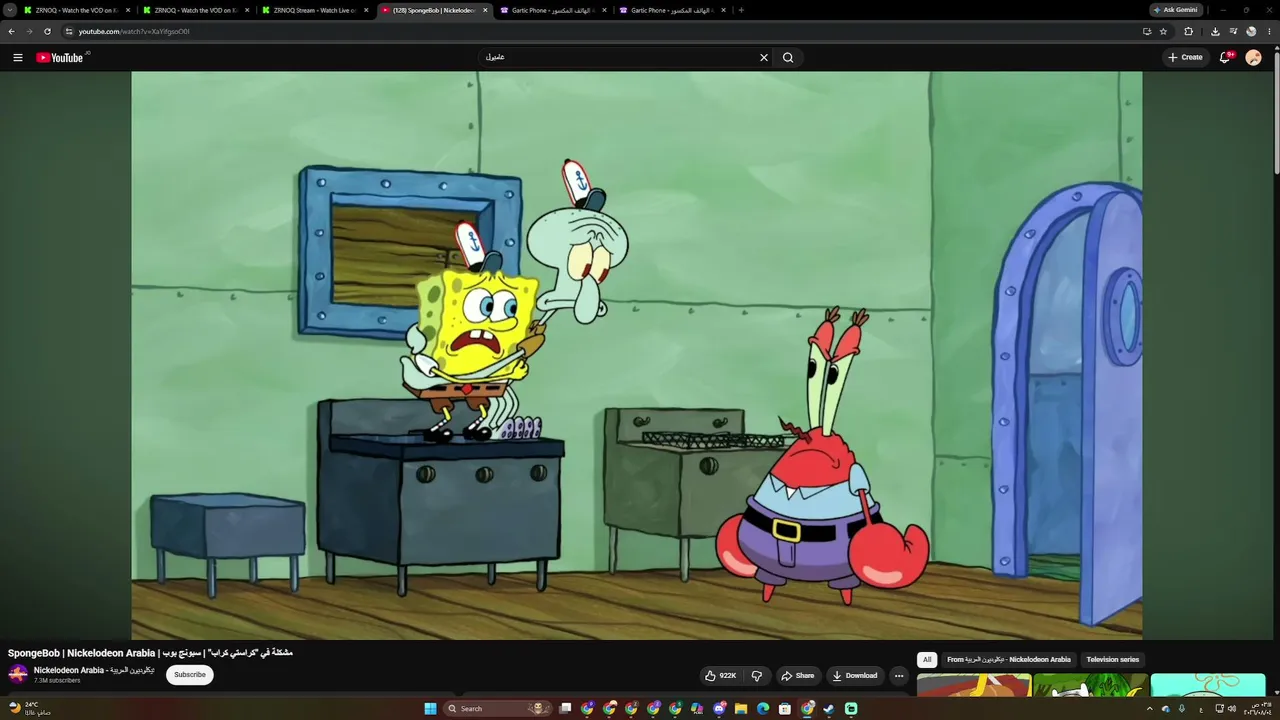The width and height of the screenshot is (1280, 720).
Task: Open more actions menu under the video
Action: pos(899,676)
